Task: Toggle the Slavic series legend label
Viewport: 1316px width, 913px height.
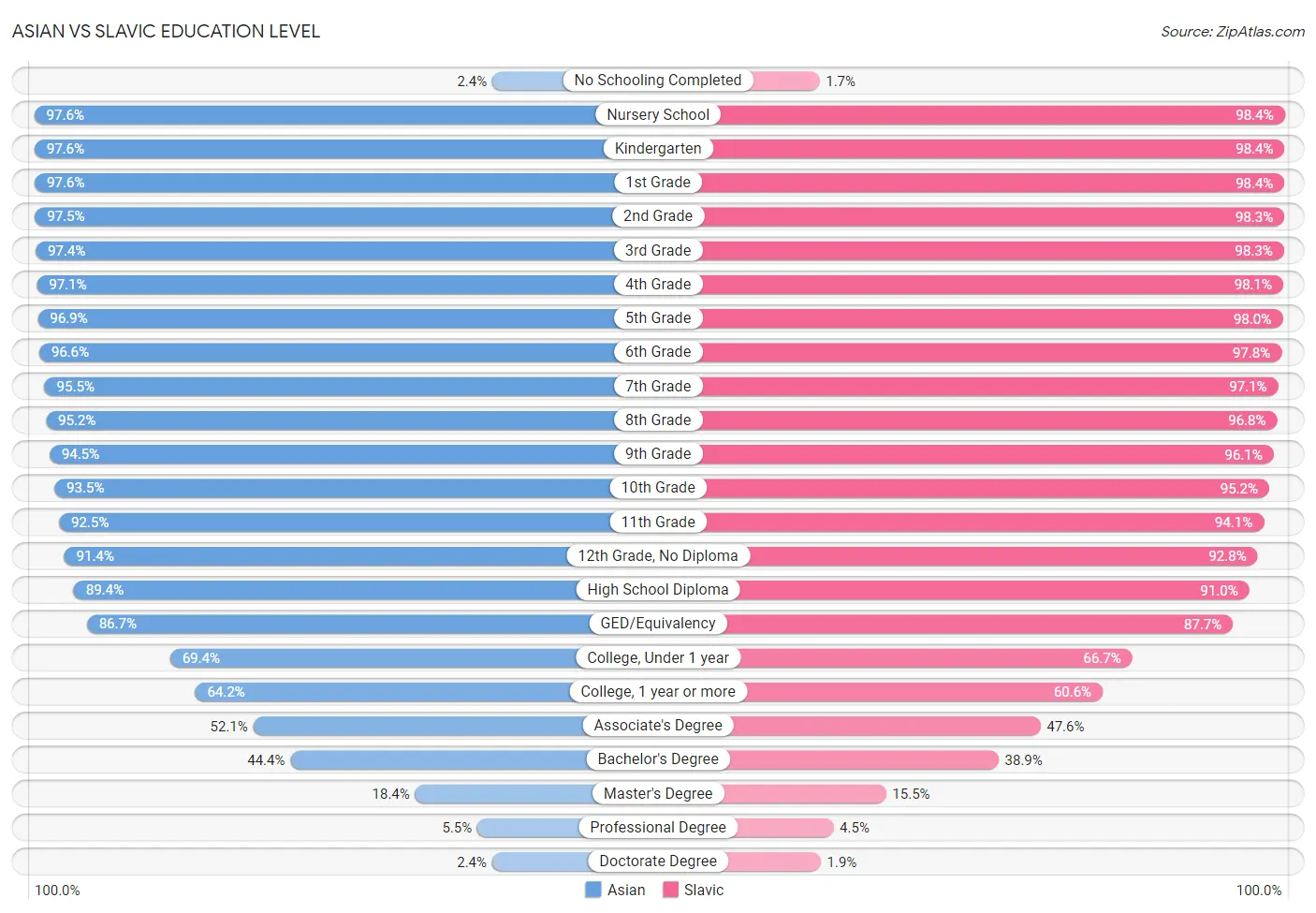Action: click(x=704, y=890)
